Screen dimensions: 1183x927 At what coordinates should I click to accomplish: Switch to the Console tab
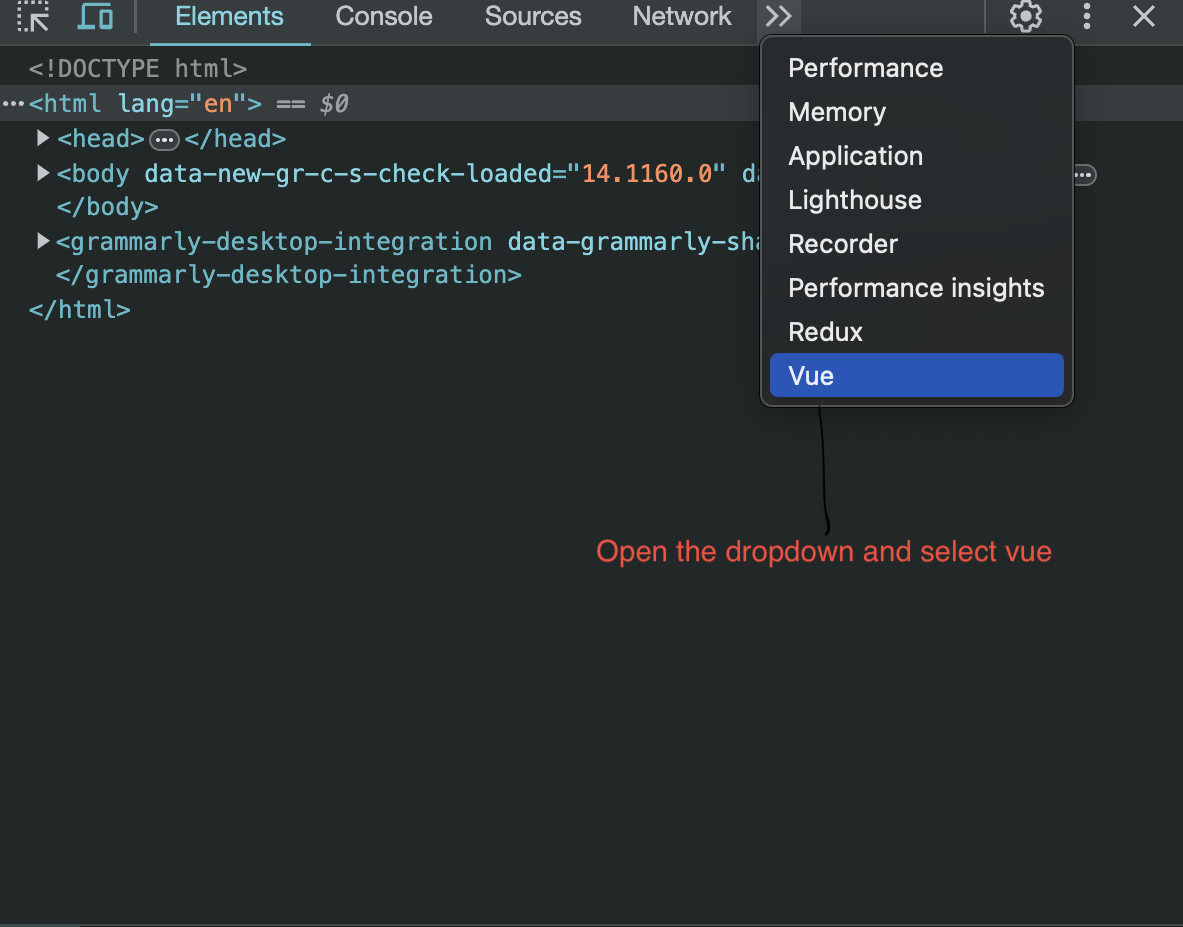(x=383, y=16)
